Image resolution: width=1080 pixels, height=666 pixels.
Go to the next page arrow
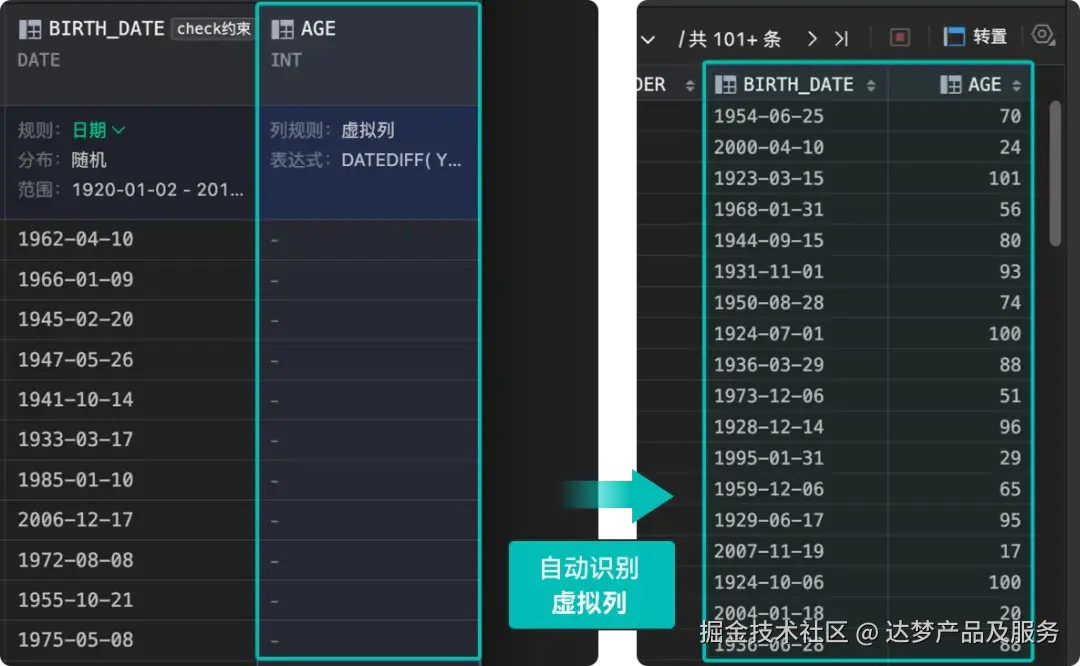point(812,39)
